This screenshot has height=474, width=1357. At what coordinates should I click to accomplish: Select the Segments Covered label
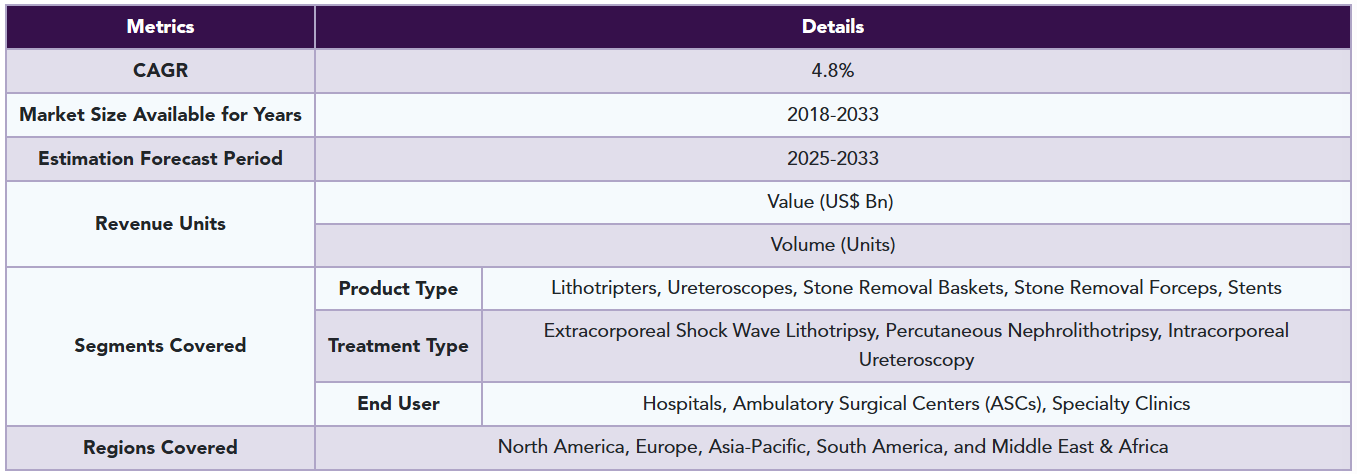click(x=160, y=346)
